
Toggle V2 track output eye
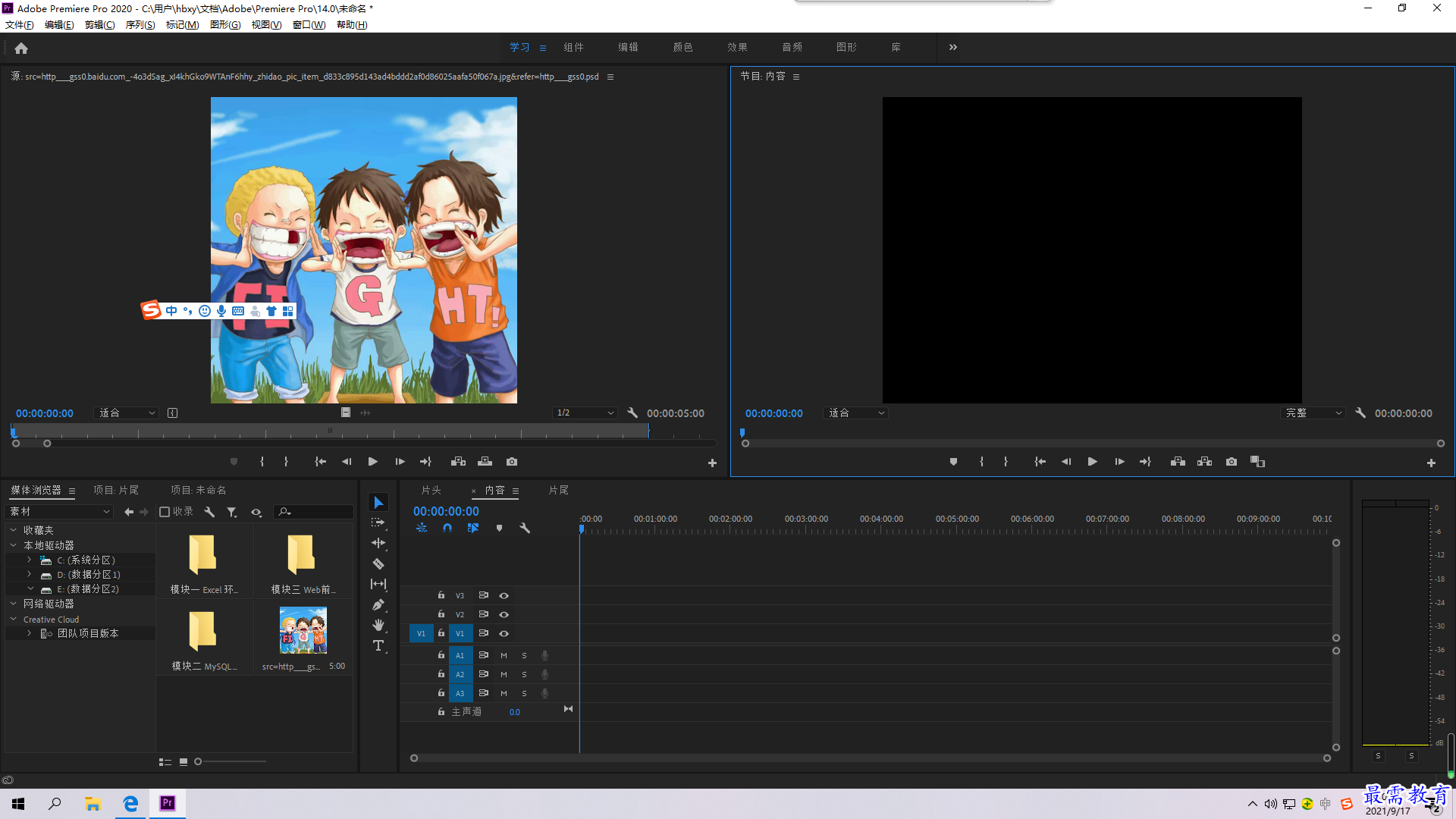pyautogui.click(x=504, y=615)
